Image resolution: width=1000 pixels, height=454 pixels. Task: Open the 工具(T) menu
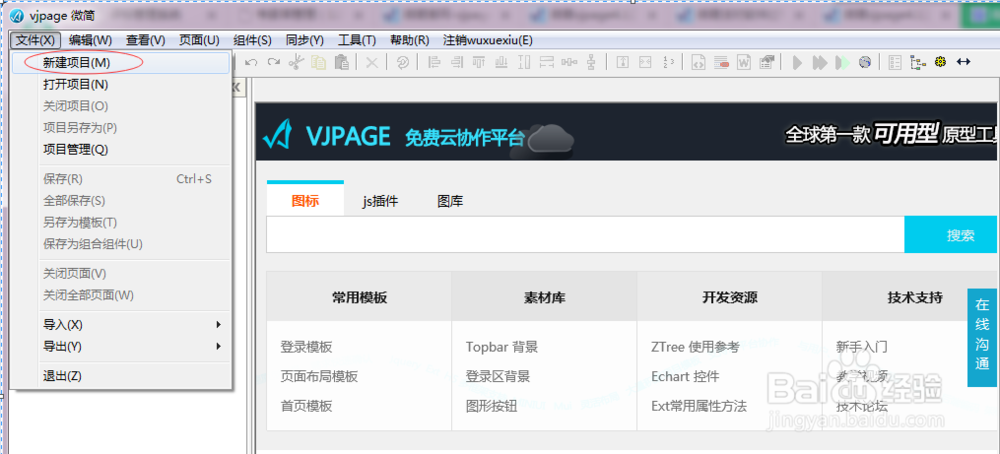coord(357,40)
